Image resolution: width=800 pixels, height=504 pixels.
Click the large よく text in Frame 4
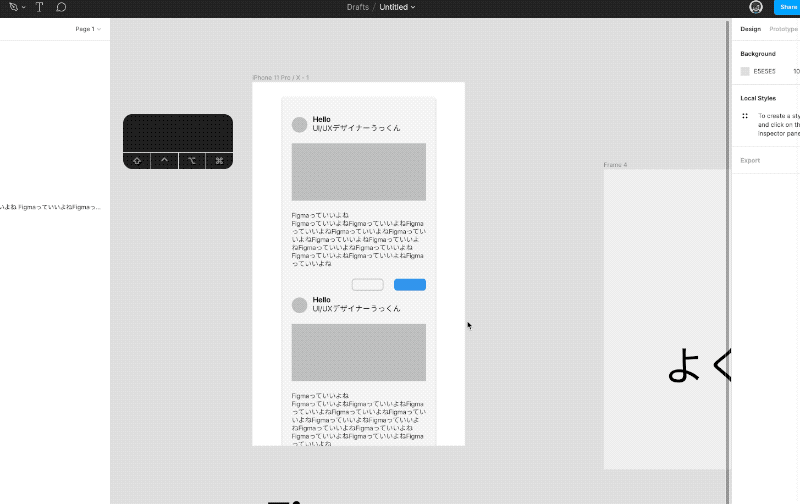pyautogui.click(x=699, y=365)
